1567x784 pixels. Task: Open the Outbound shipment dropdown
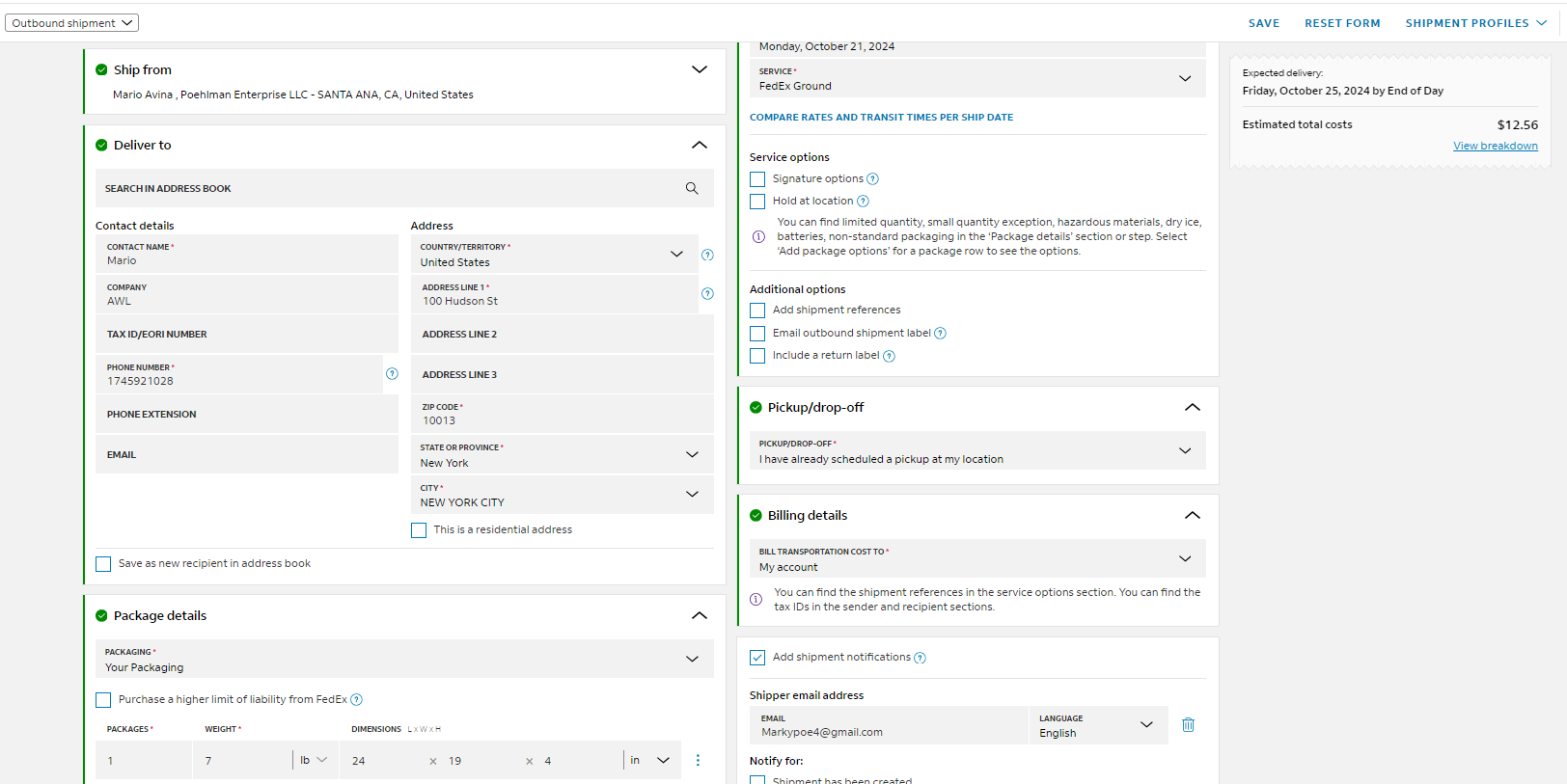tap(71, 23)
